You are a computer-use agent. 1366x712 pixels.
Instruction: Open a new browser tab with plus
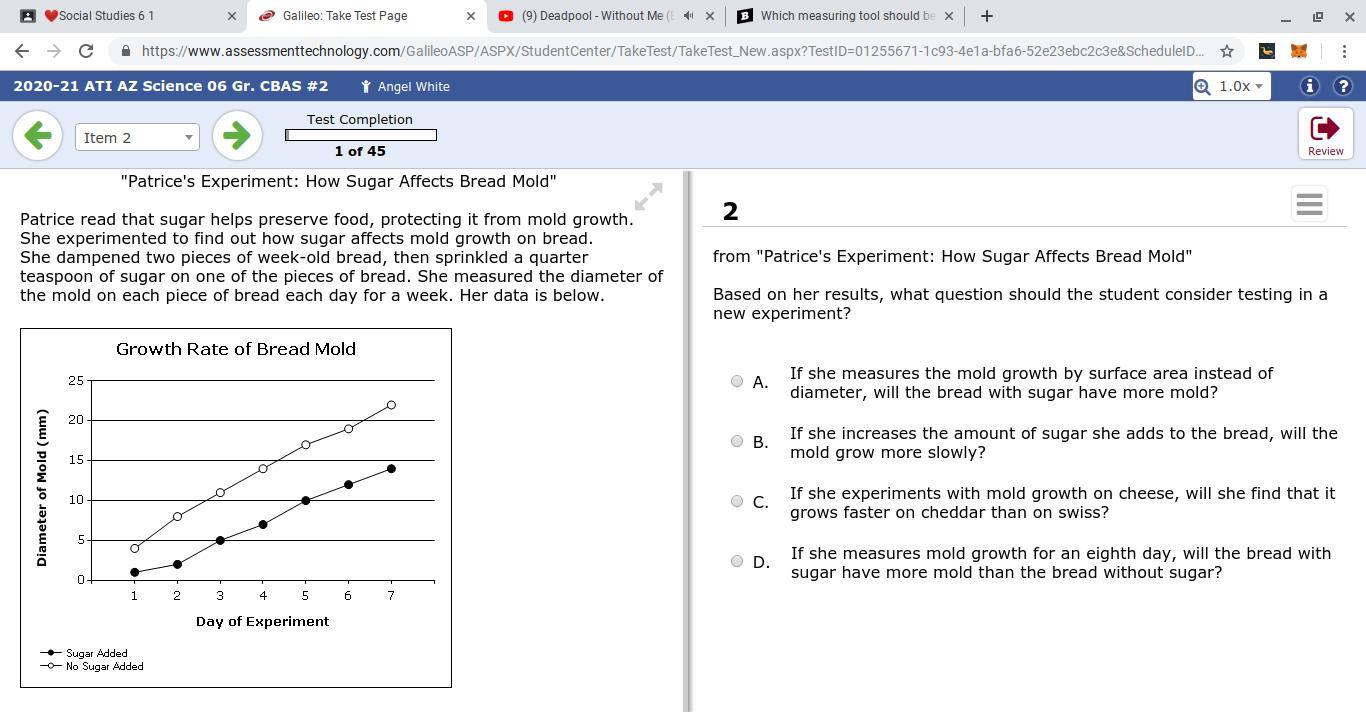coord(987,16)
